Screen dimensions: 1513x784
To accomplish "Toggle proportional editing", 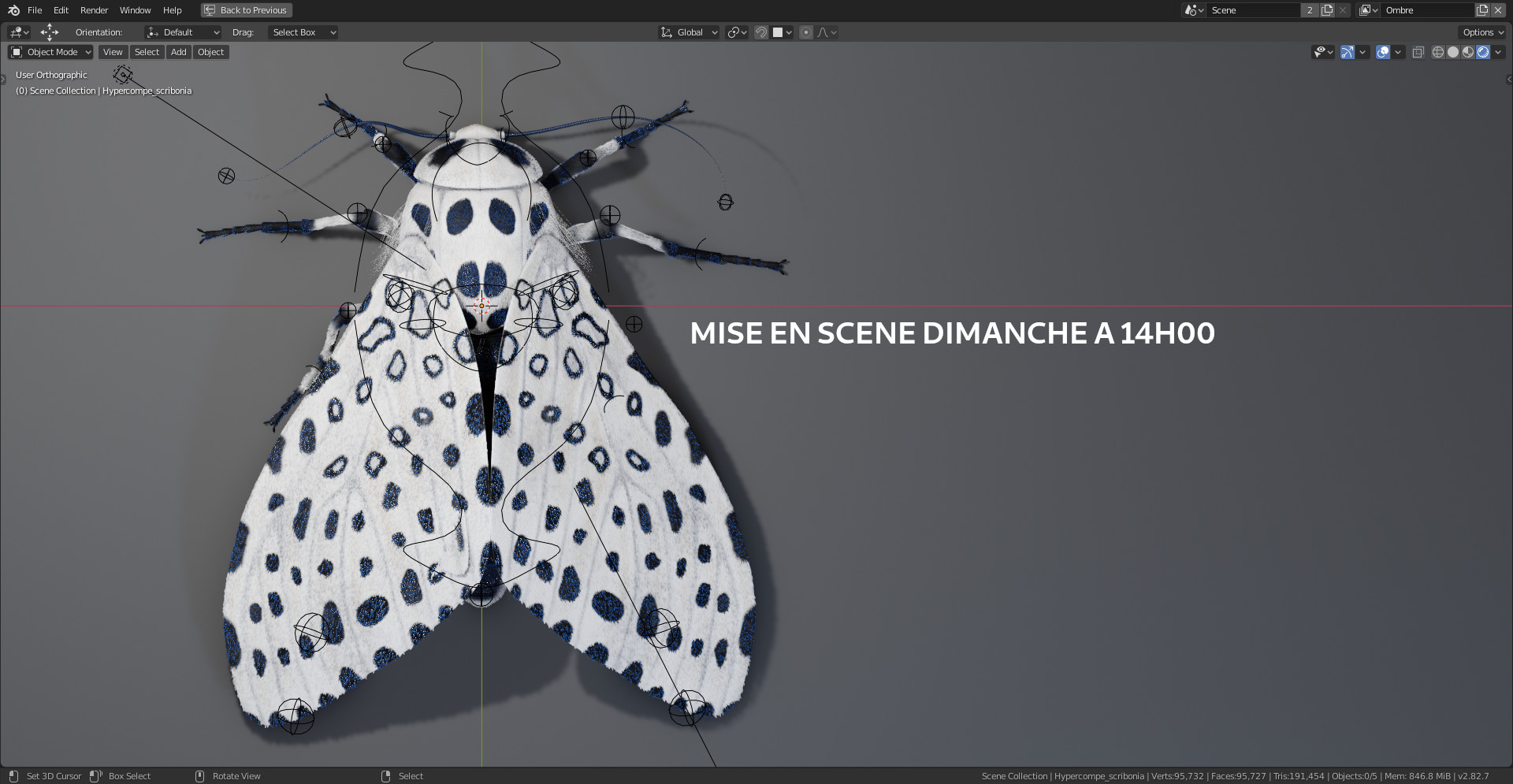I will click(x=806, y=32).
